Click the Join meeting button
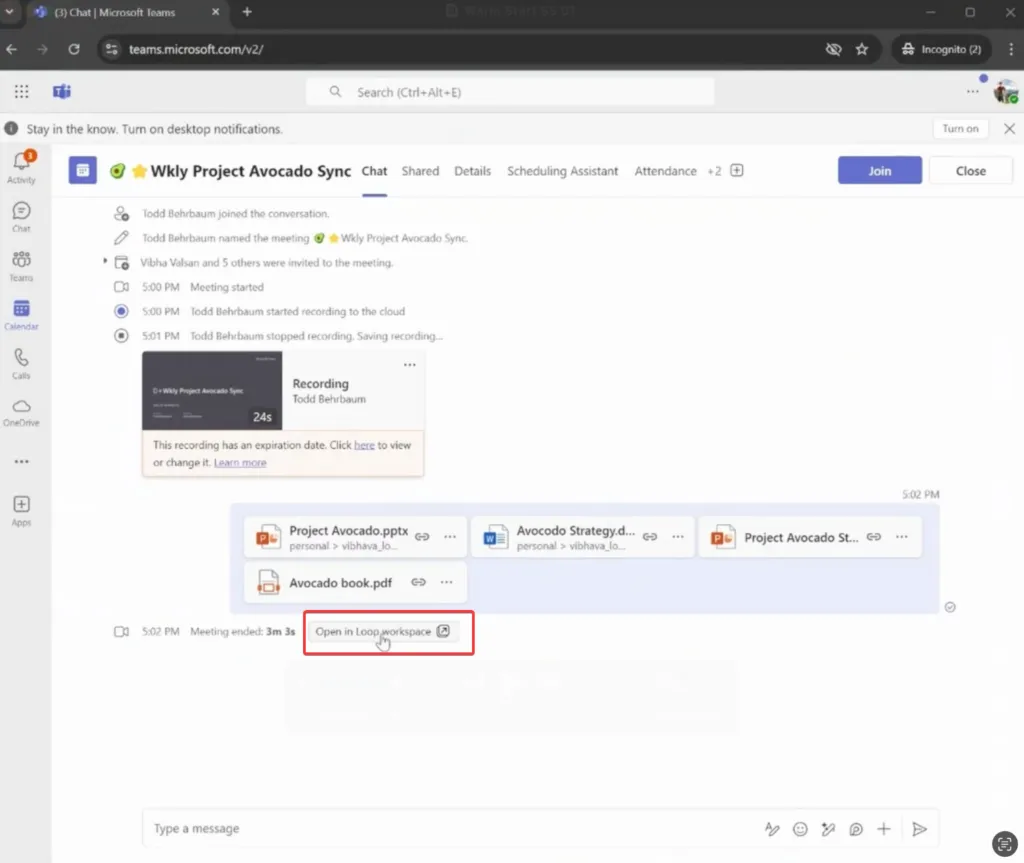1024x863 pixels. coord(879,170)
